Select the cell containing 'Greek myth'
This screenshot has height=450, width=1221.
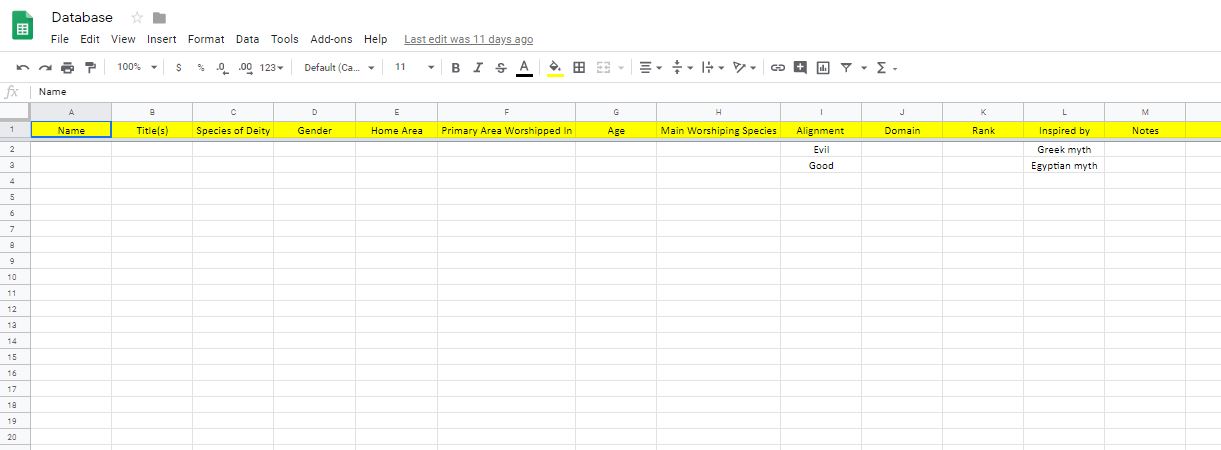[x=1063, y=149]
